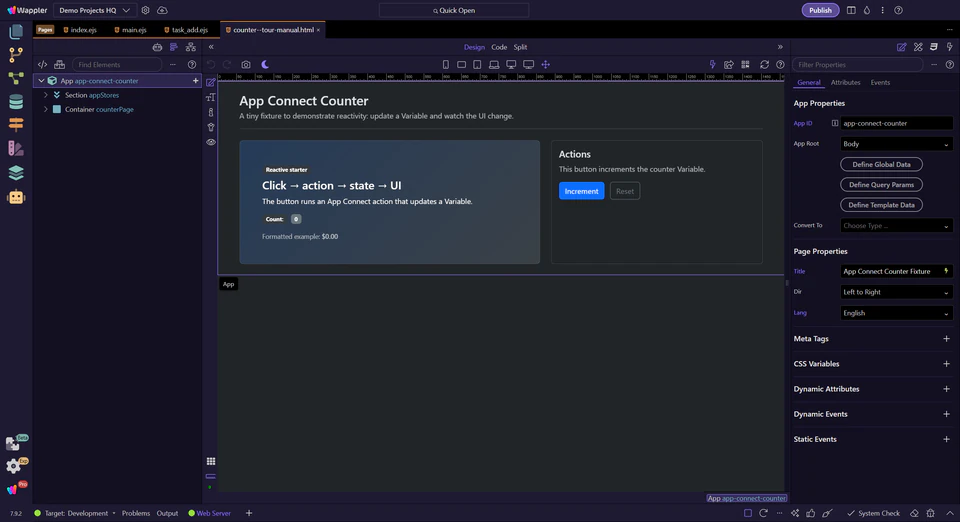
Task: Select the auto-fit move arrows icon
Action: point(546,64)
